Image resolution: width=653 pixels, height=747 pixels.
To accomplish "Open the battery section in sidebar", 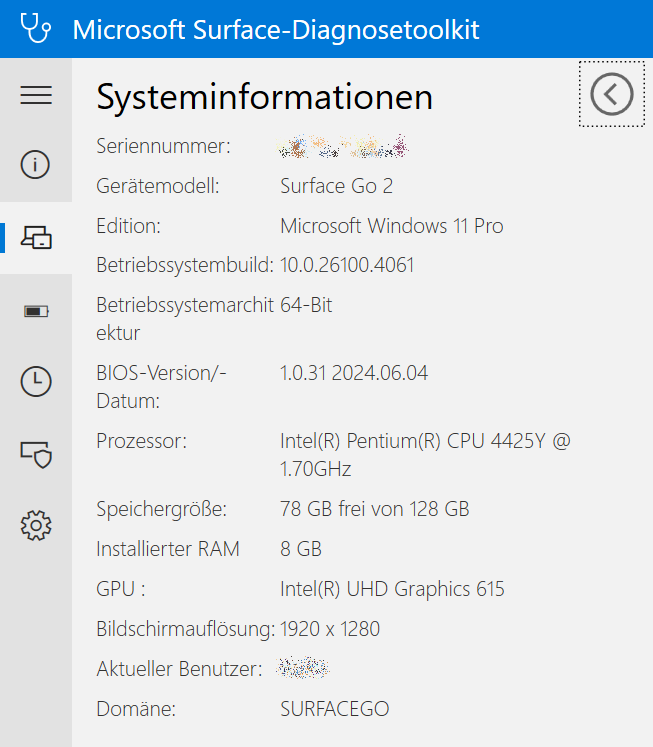I will (x=36, y=311).
